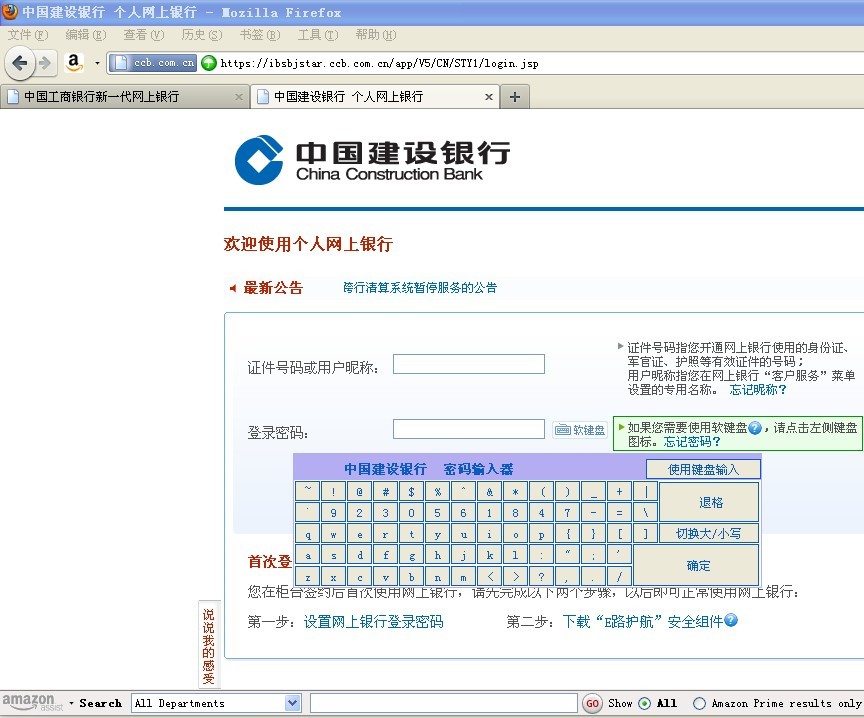The image size is (864, 718).
Task: Click the ccb.com.cn site identity badge
Action: pyautogui.click(x=152, y=63)
